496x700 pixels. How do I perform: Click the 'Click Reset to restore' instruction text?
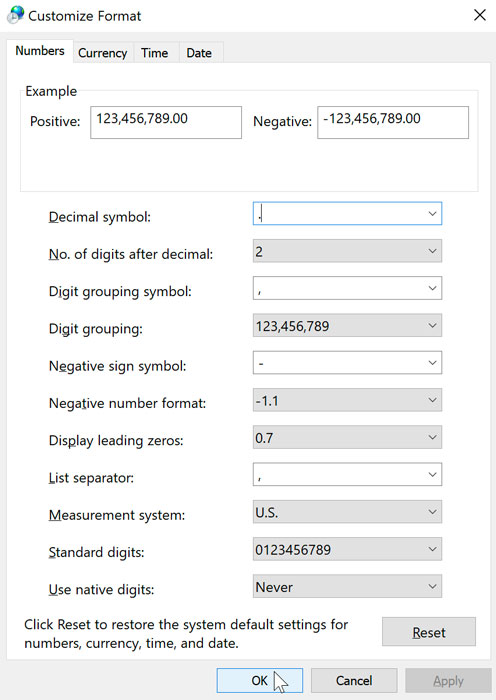(186, 633)
